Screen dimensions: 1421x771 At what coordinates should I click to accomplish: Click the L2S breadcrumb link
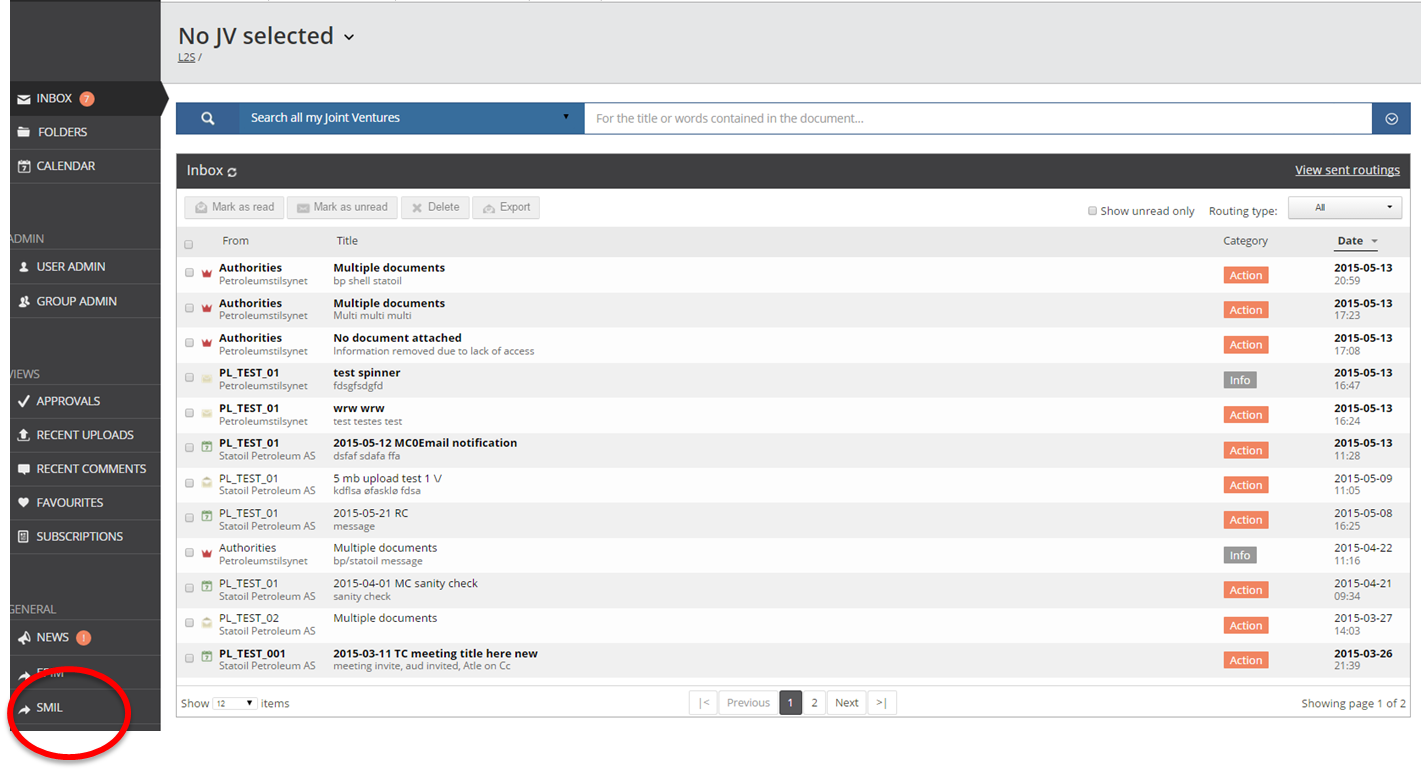point(187,58)
